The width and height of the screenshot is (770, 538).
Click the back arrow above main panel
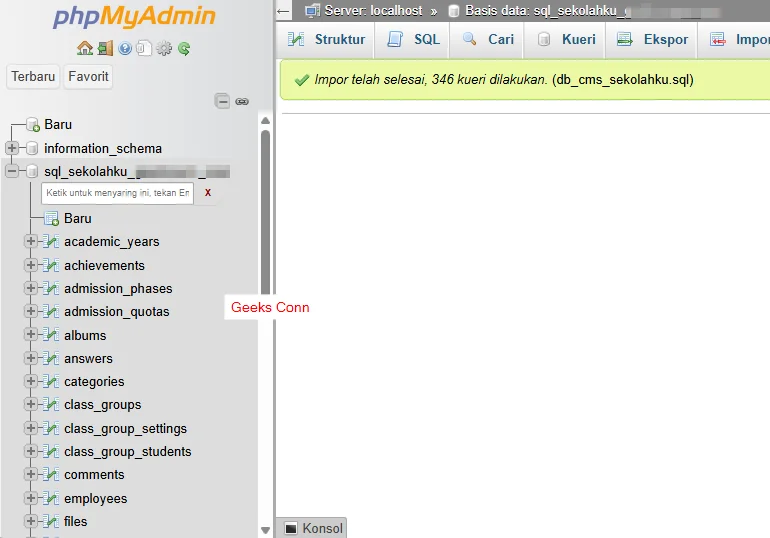click(x=283, y=11)
